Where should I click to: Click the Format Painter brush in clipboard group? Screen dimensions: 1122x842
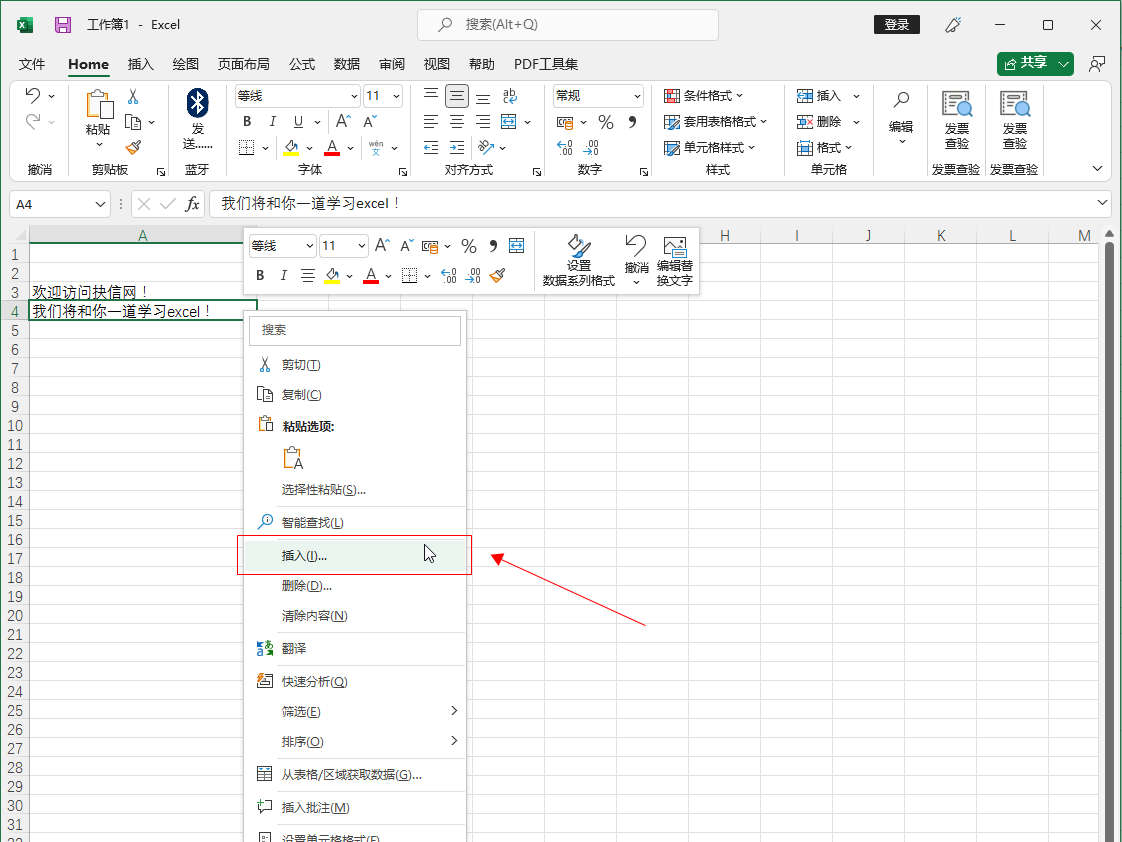133,147
